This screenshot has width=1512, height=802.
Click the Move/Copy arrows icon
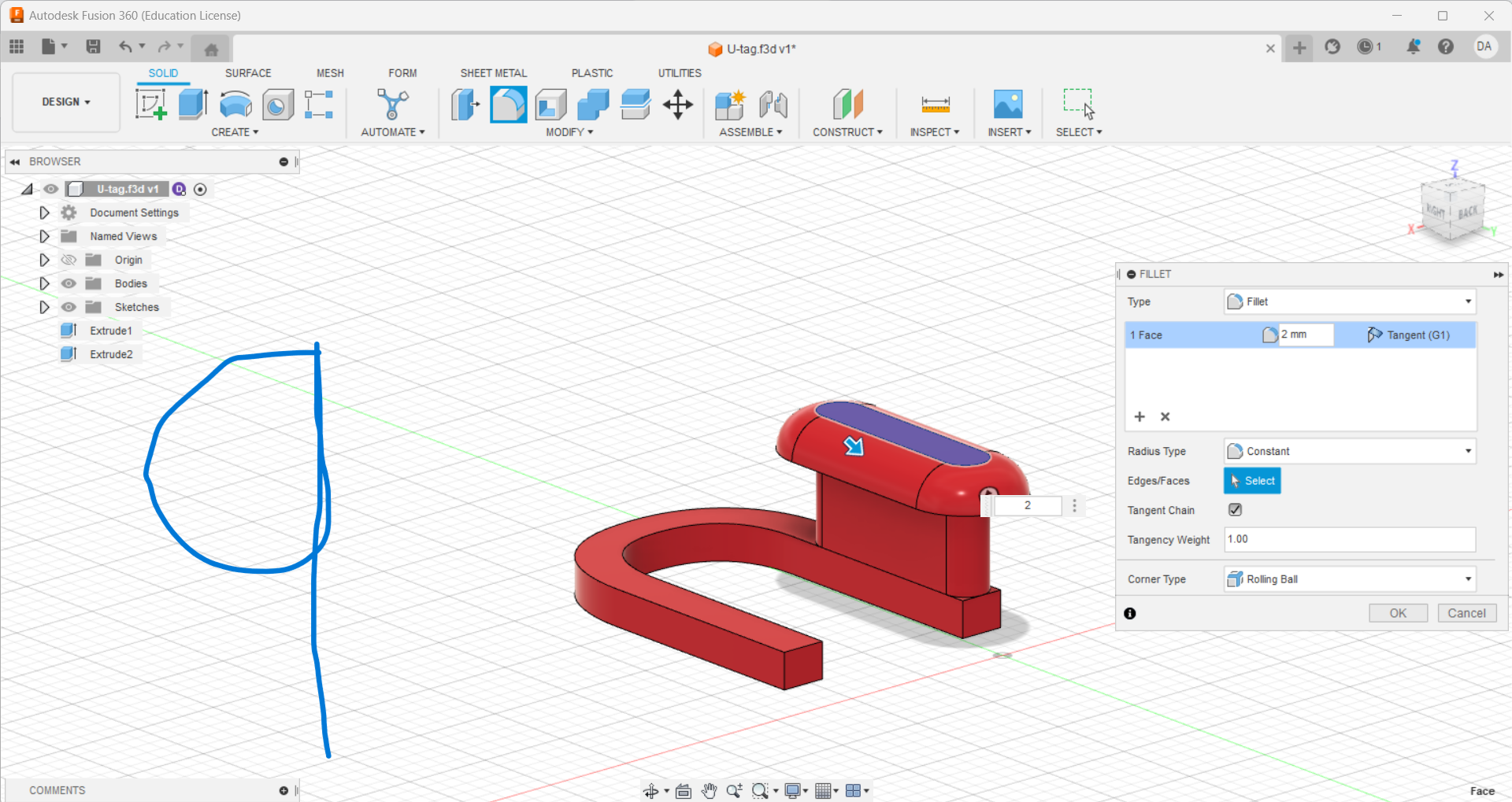pos(677,104)
